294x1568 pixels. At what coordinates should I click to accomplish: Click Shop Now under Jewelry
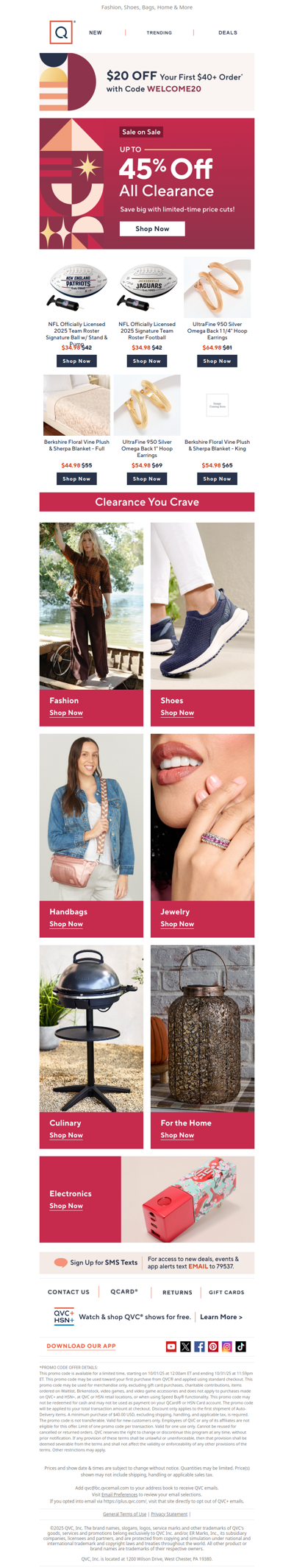pos(177,924)
